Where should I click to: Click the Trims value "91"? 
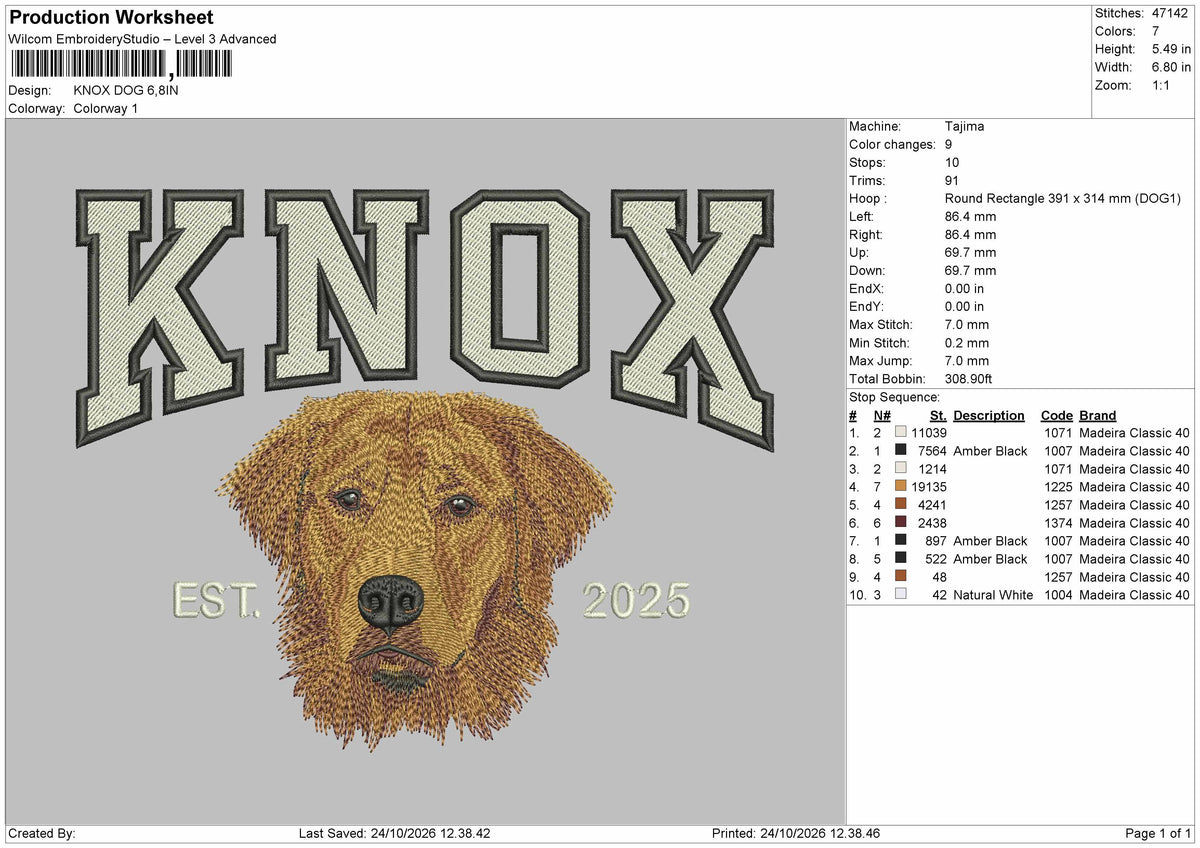(x=952, y=181)
